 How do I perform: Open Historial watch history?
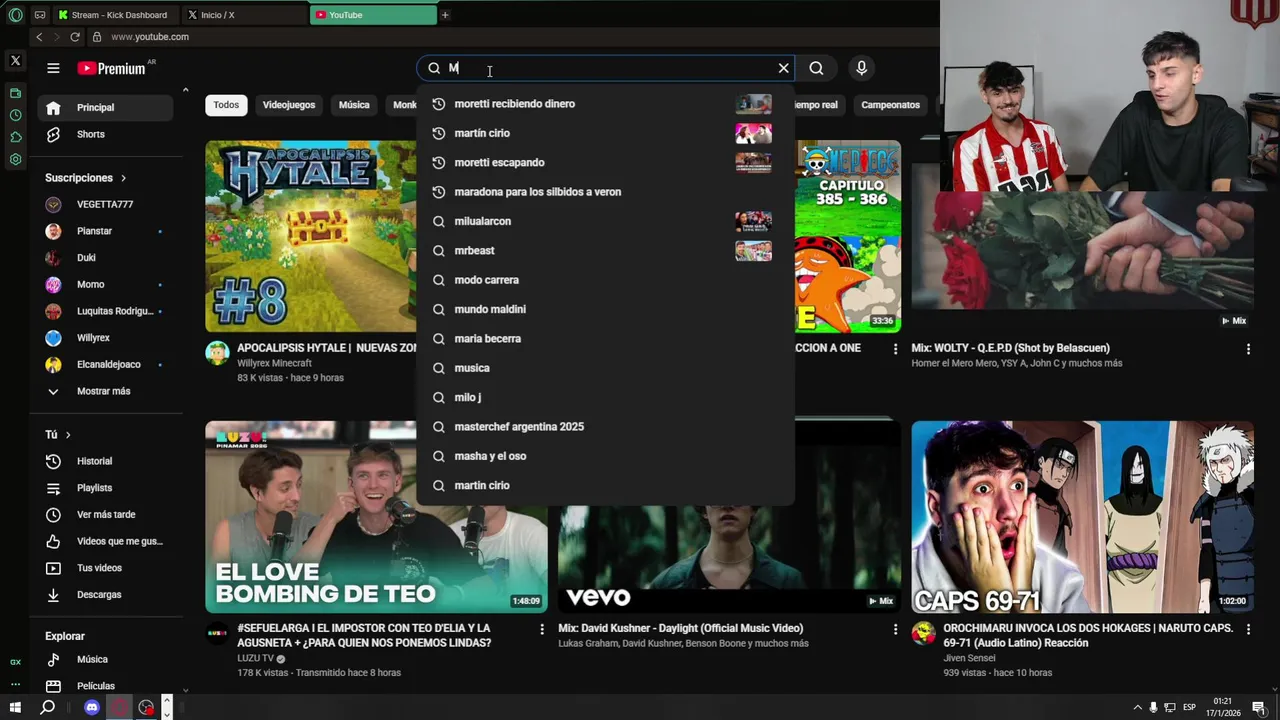pos(105,461)
